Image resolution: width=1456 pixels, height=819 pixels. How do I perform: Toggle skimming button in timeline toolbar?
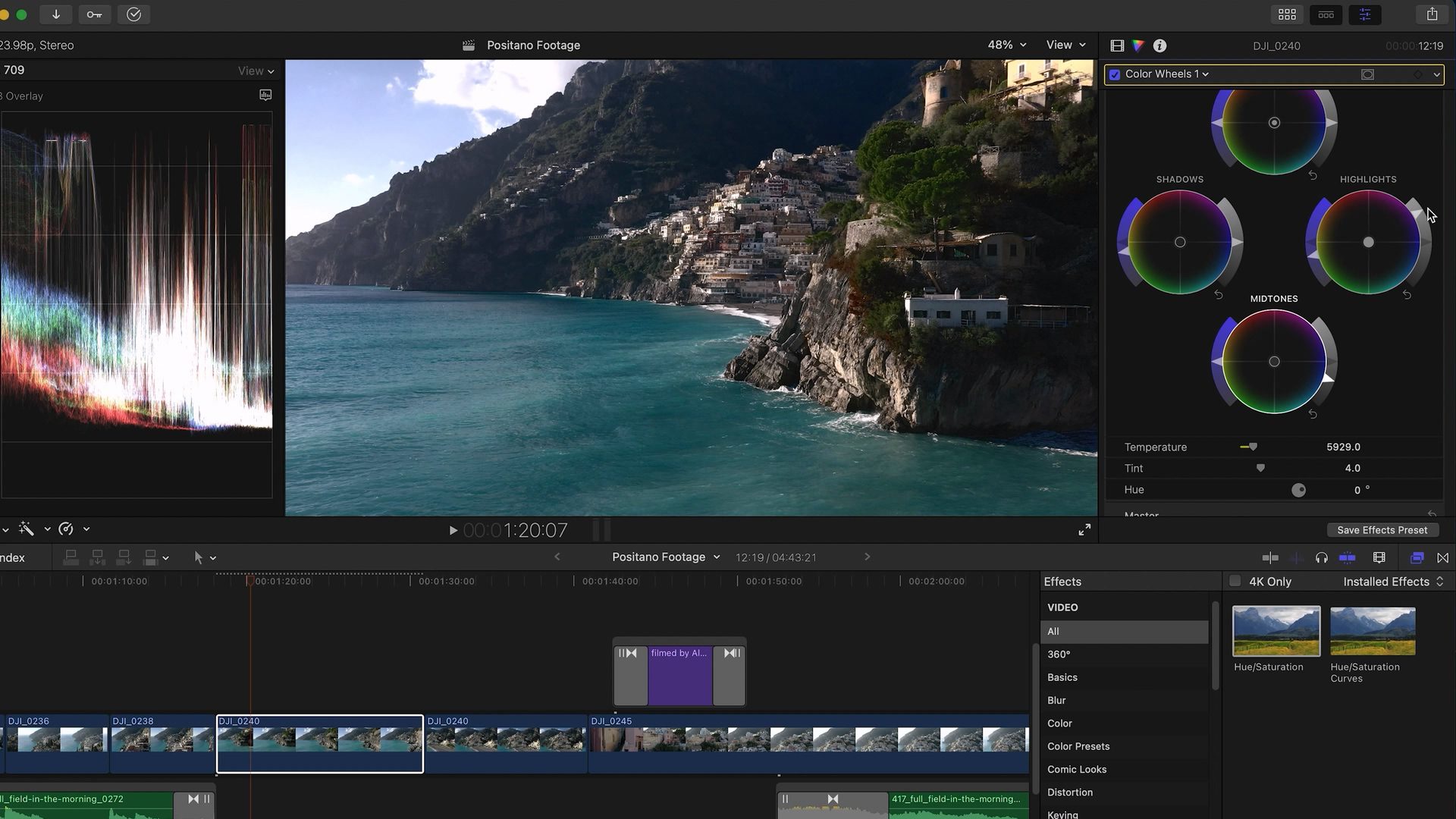click(1270, 557)
